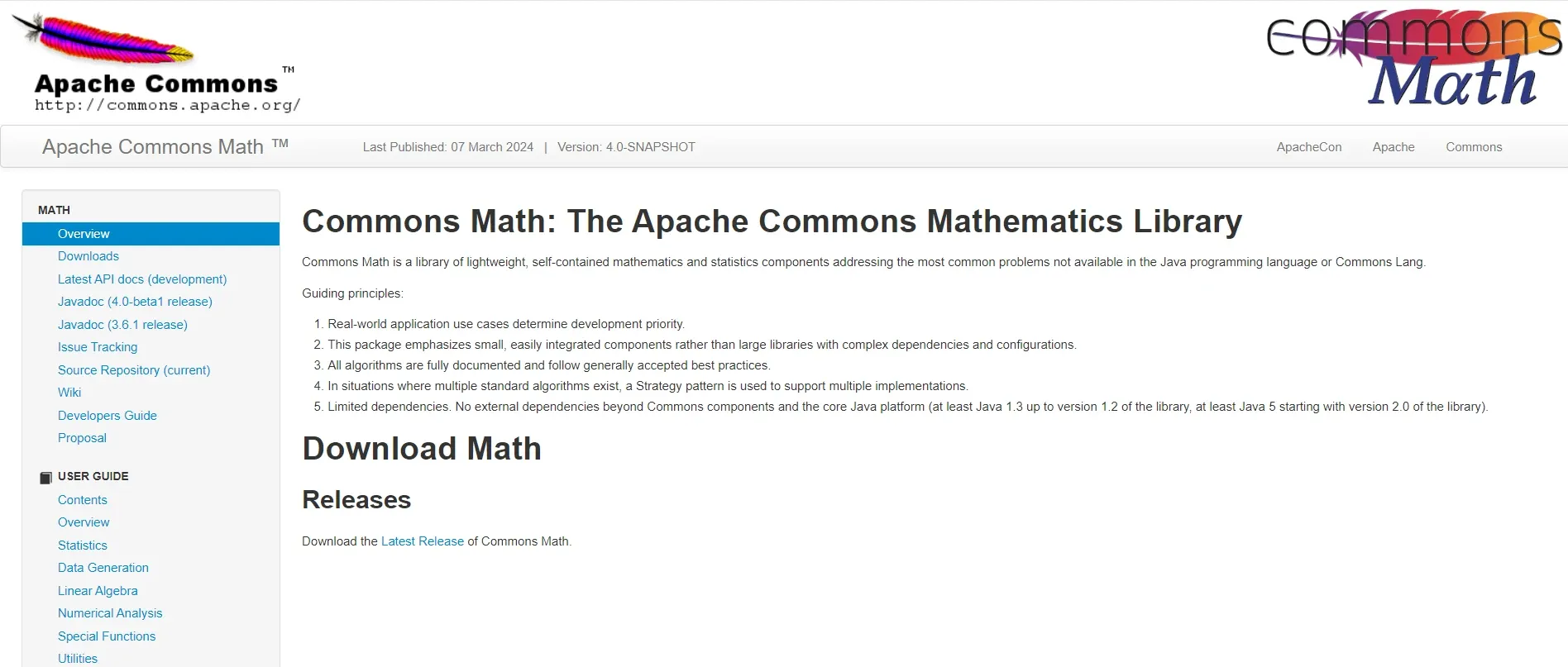The height and width of the screenshot is (667, 1568).
Task: Open the ApacheCon menu
Action: (1308, 147)
